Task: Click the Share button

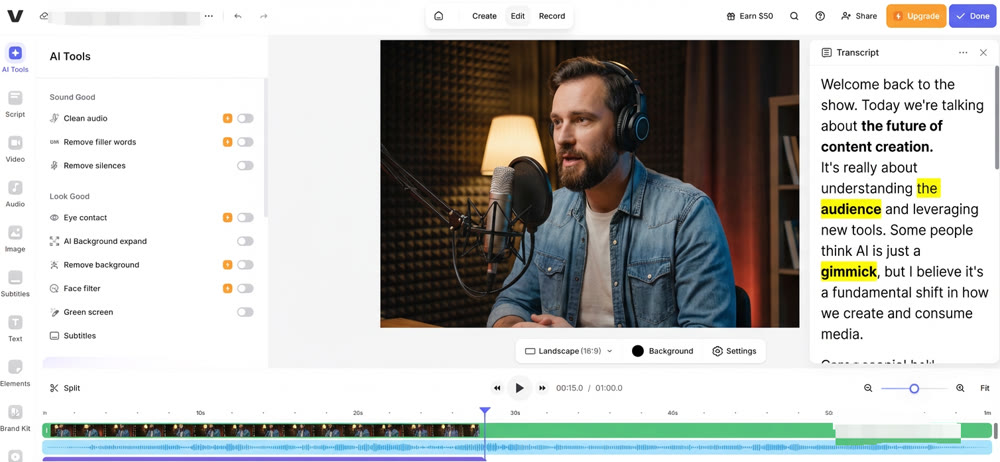Action: (859, 16)
